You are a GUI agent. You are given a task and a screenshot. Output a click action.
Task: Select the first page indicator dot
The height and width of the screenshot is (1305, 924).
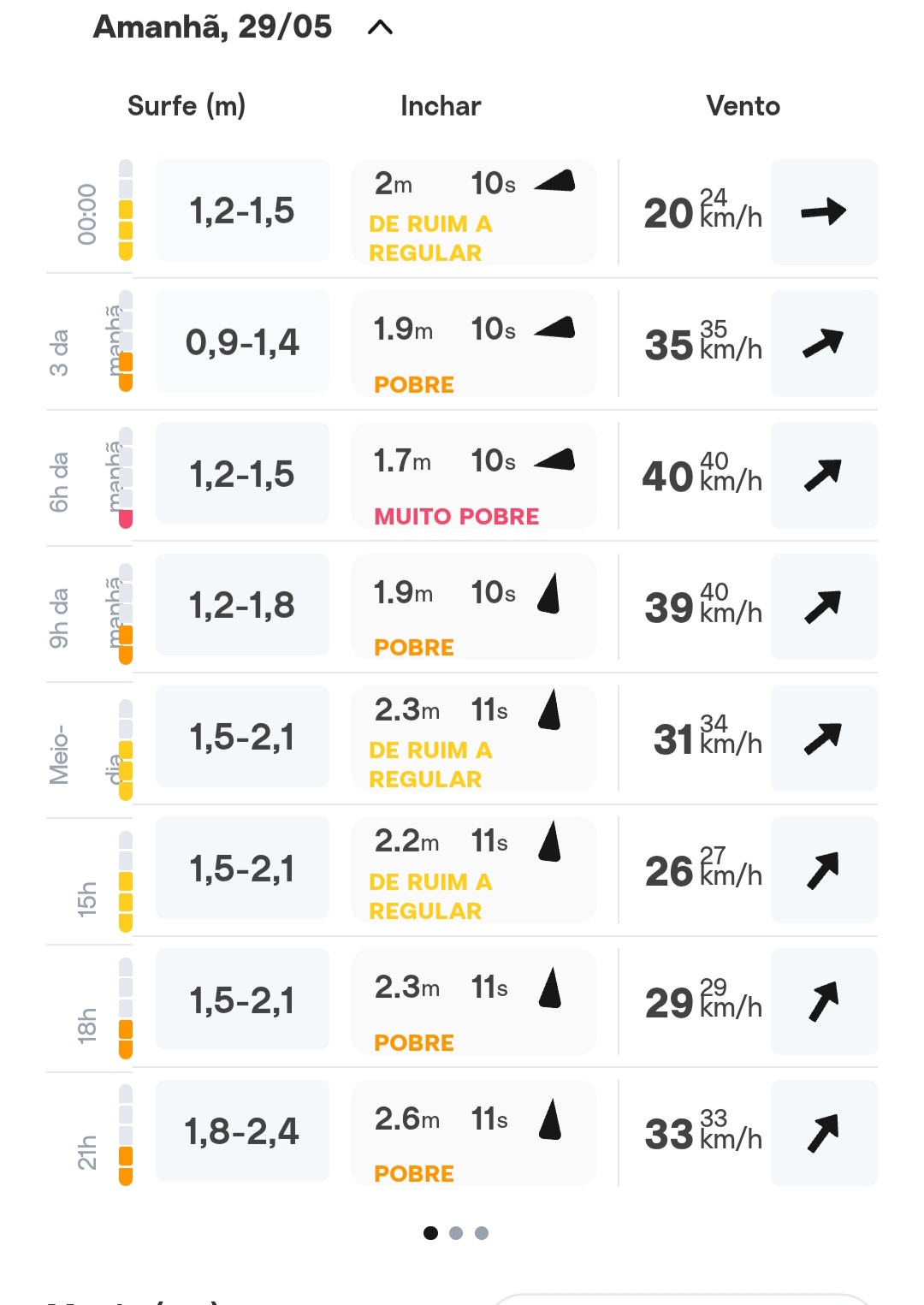tap(430, 1233)
